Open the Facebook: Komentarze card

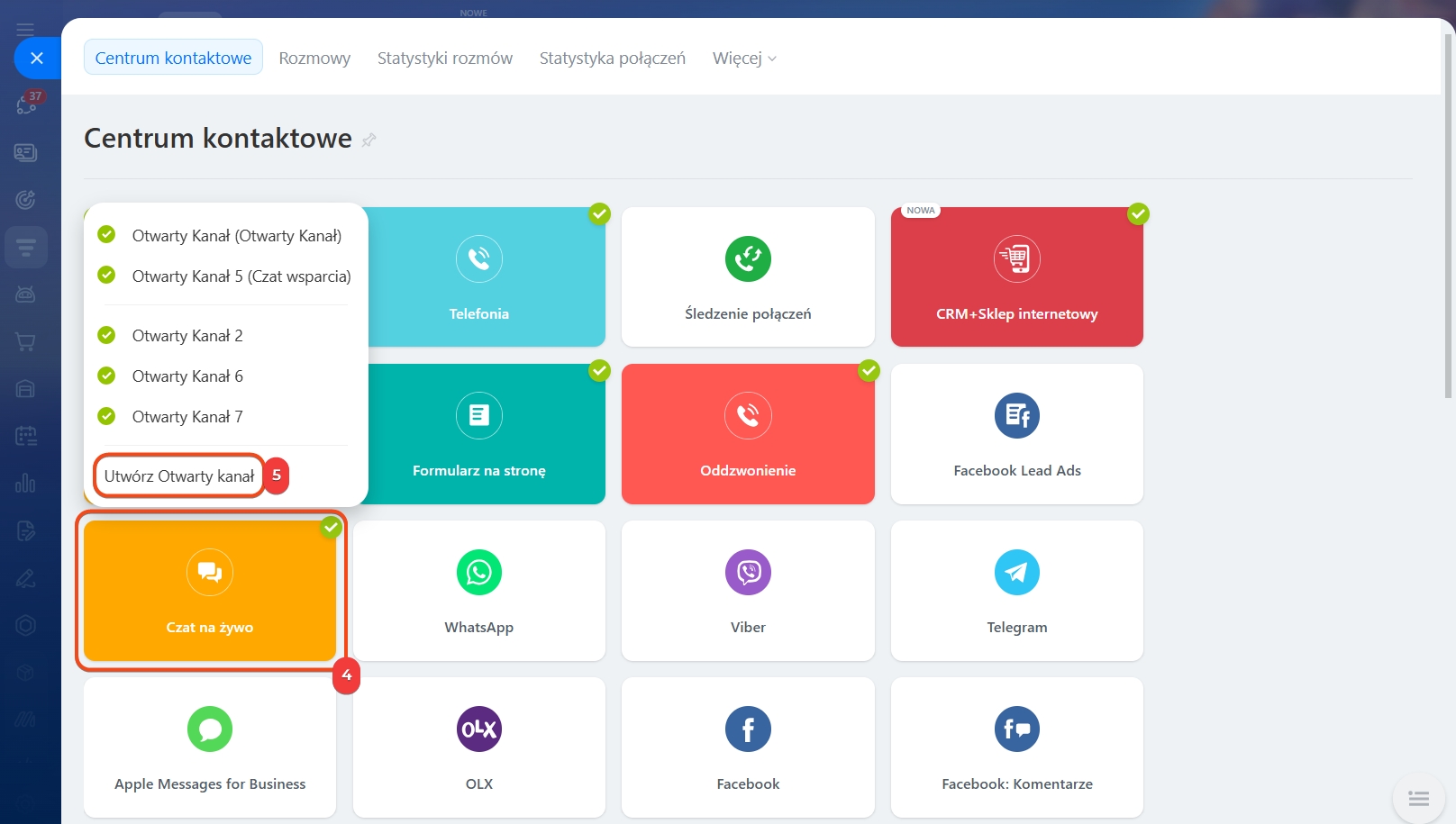(x=1016, y=747)
